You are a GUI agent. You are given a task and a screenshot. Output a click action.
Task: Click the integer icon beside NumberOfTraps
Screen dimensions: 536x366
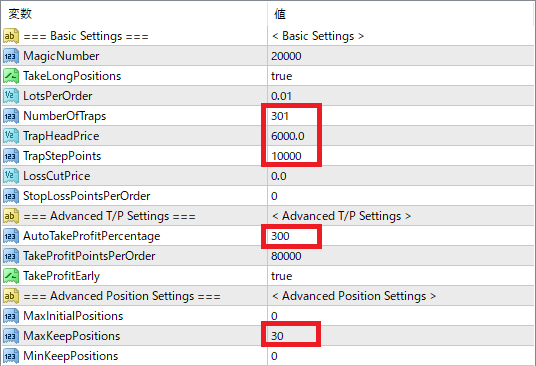11,116
